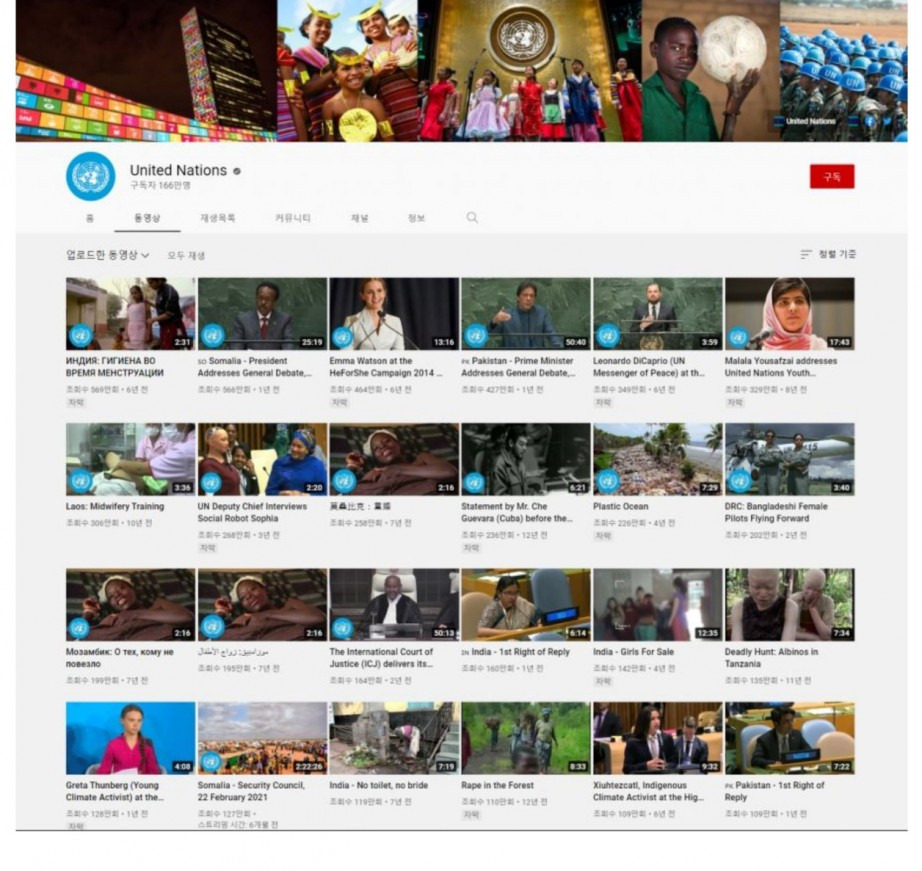Screen dimensions: 922x871
Task: Click the 정렬 기준 sort icon
Action: [806, 254]
